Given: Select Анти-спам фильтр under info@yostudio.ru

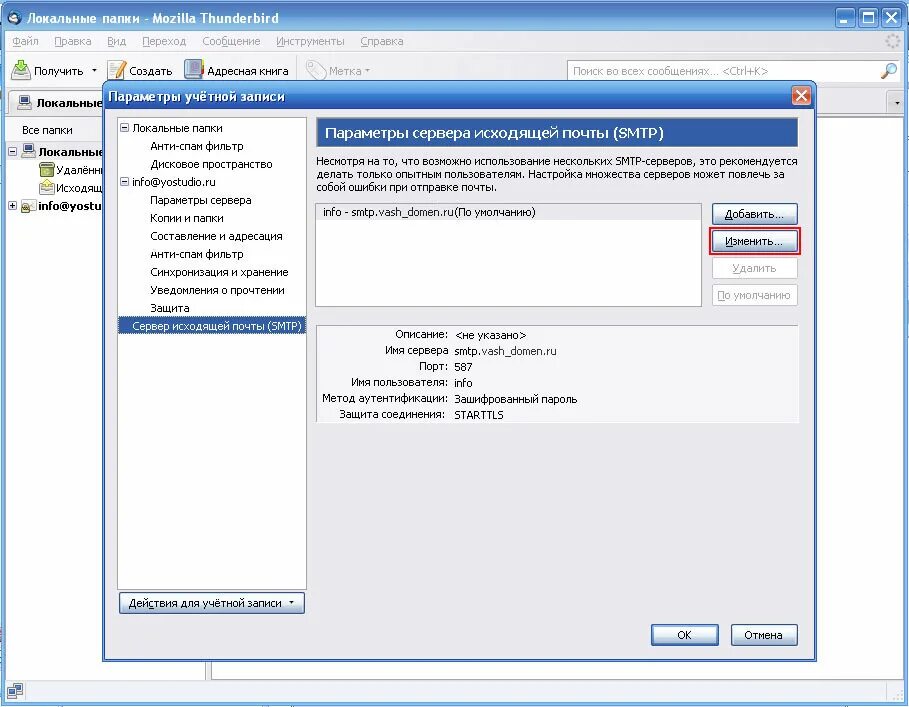Looking at the screenshot, I should 197,254.
